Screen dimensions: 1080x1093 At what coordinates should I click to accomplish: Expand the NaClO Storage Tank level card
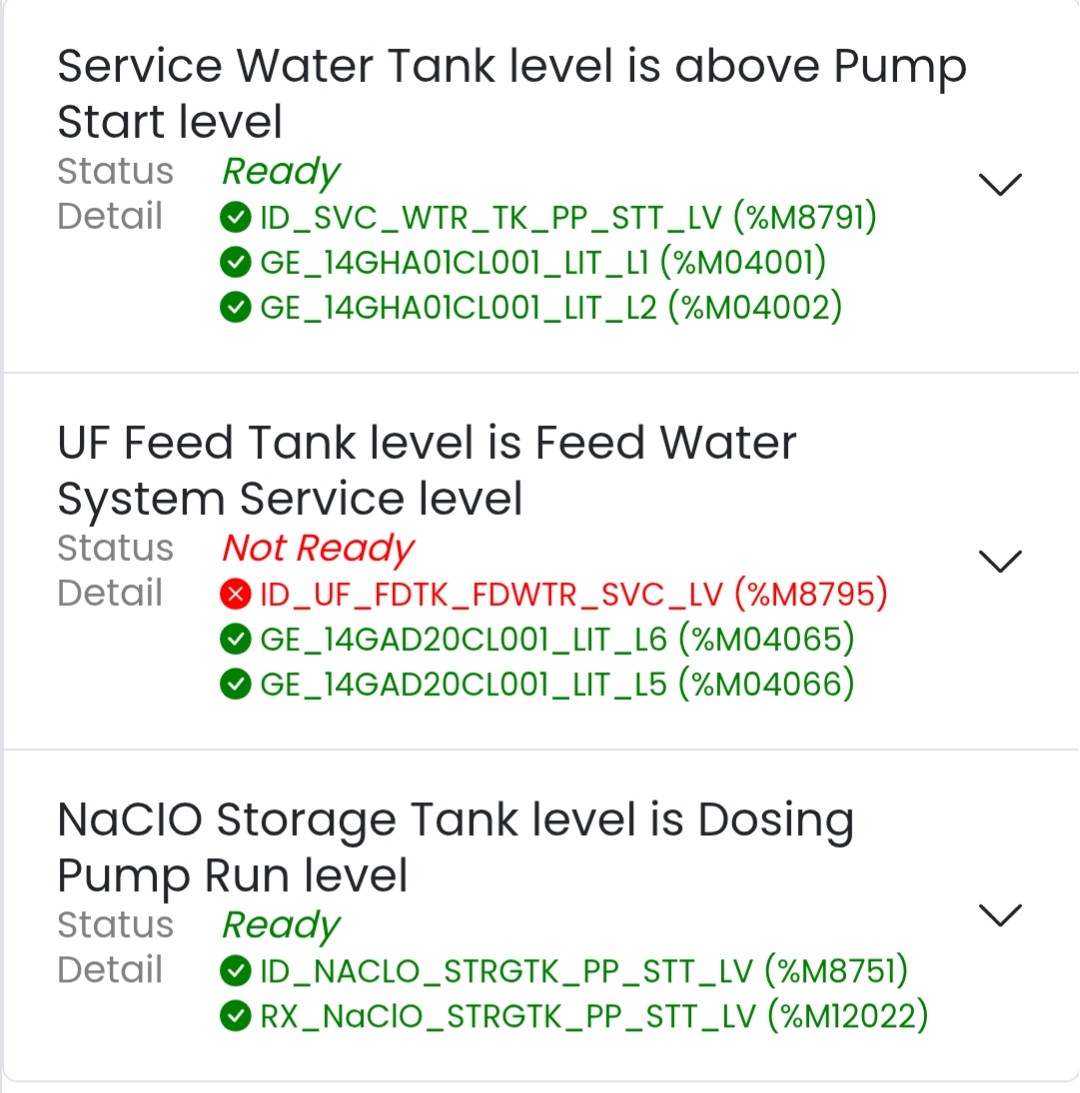pos(999,914)
